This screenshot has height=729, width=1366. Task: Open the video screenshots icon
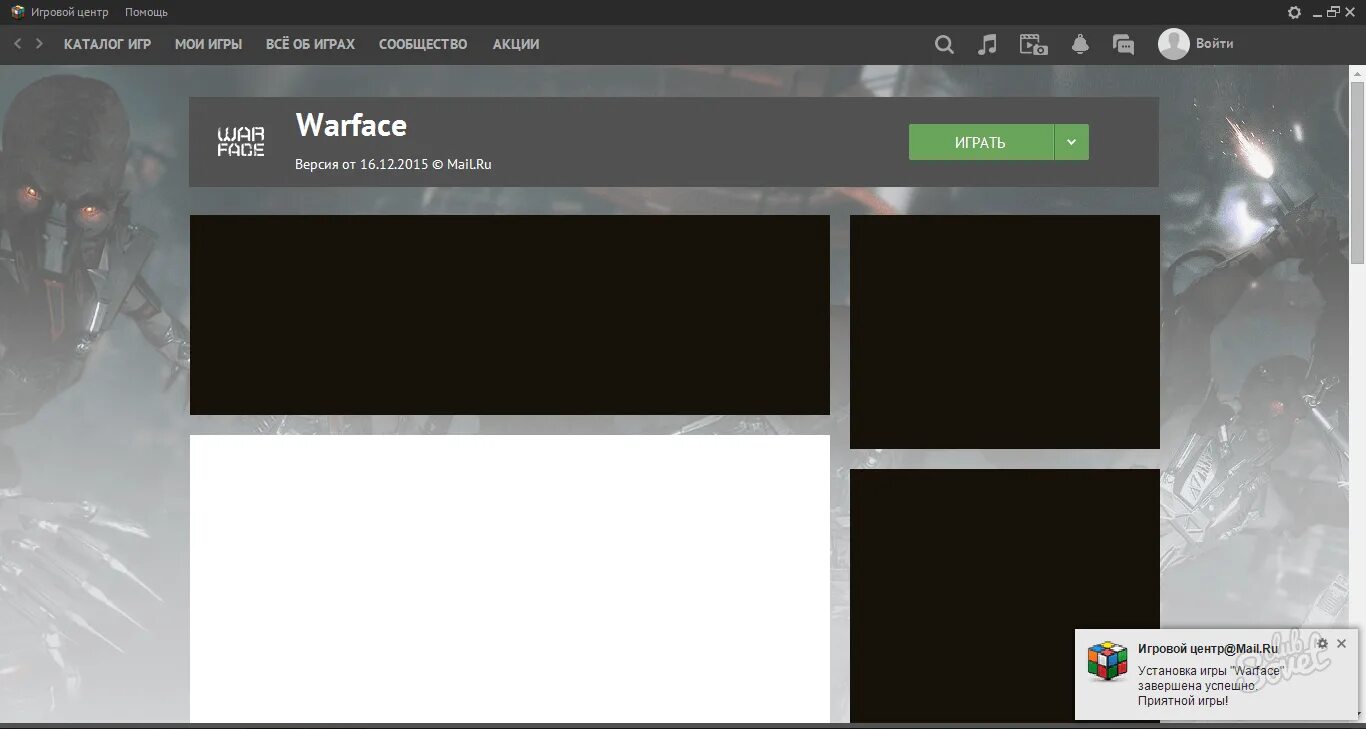click(1033, 44)
